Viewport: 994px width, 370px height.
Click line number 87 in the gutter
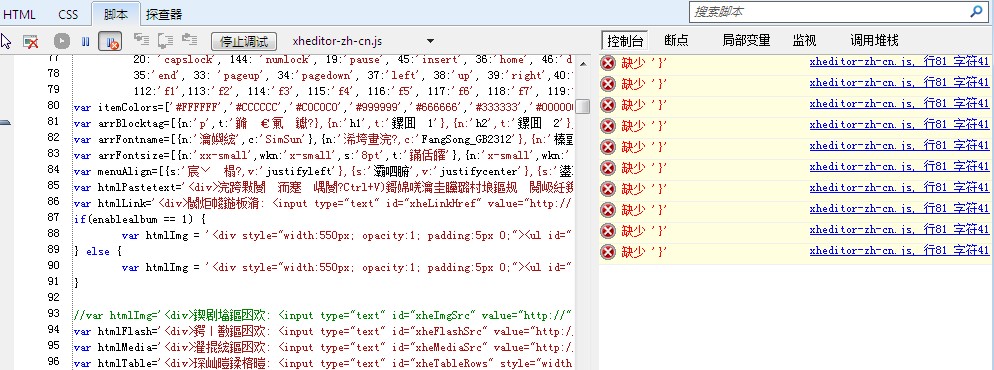tap(53, 218)
